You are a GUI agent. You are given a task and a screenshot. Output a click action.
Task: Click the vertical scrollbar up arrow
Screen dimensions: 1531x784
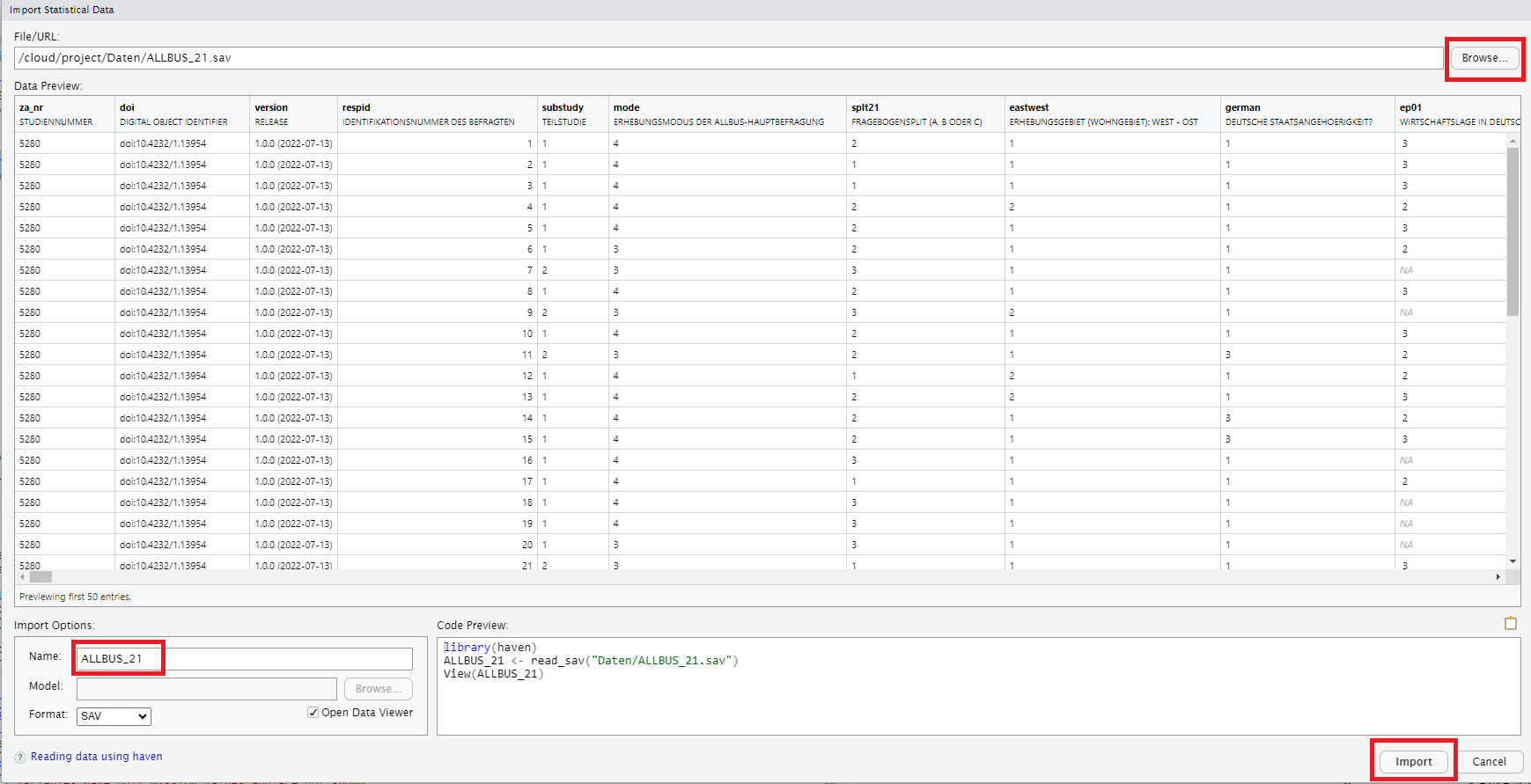(x=1513, y=141)
